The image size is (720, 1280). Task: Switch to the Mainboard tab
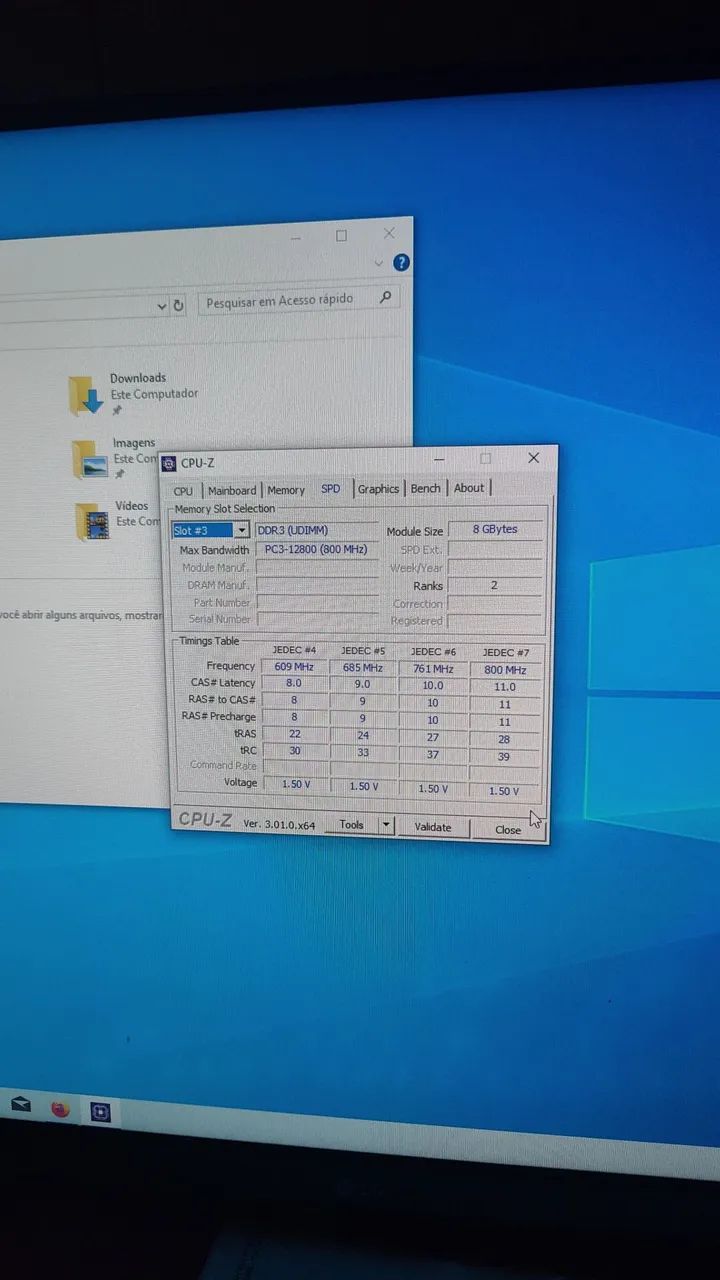click(x=232, y=491)
